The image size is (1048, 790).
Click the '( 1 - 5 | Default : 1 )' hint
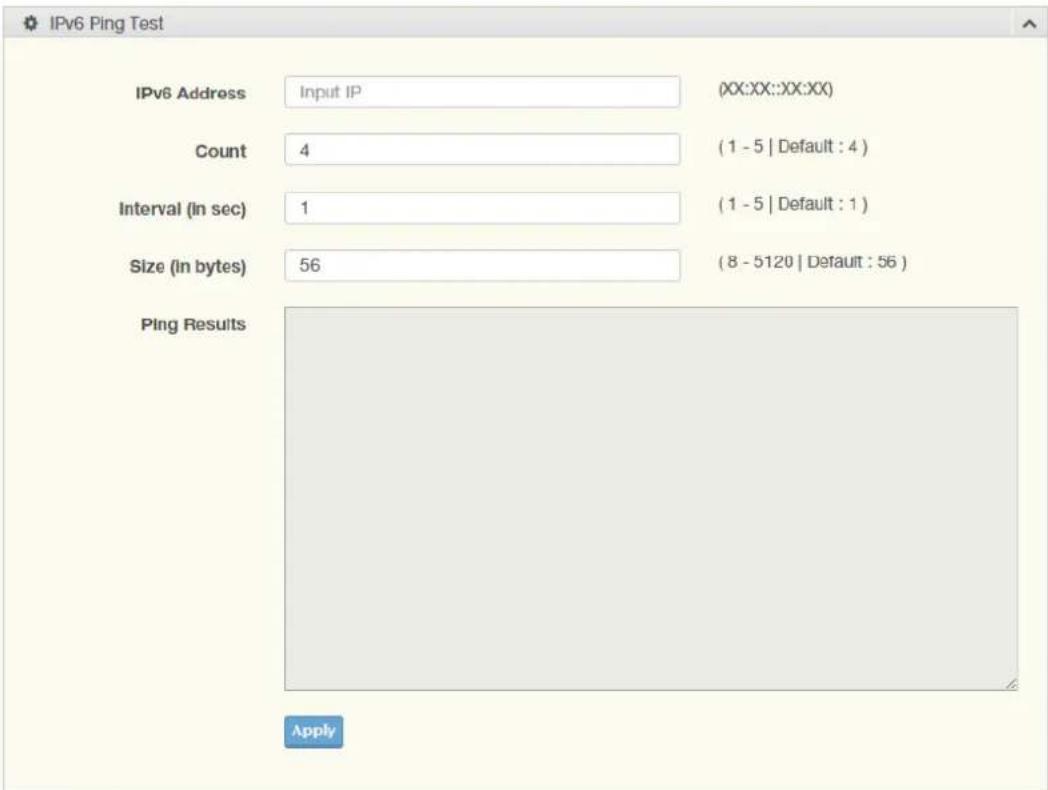click(x=793, y=204)
